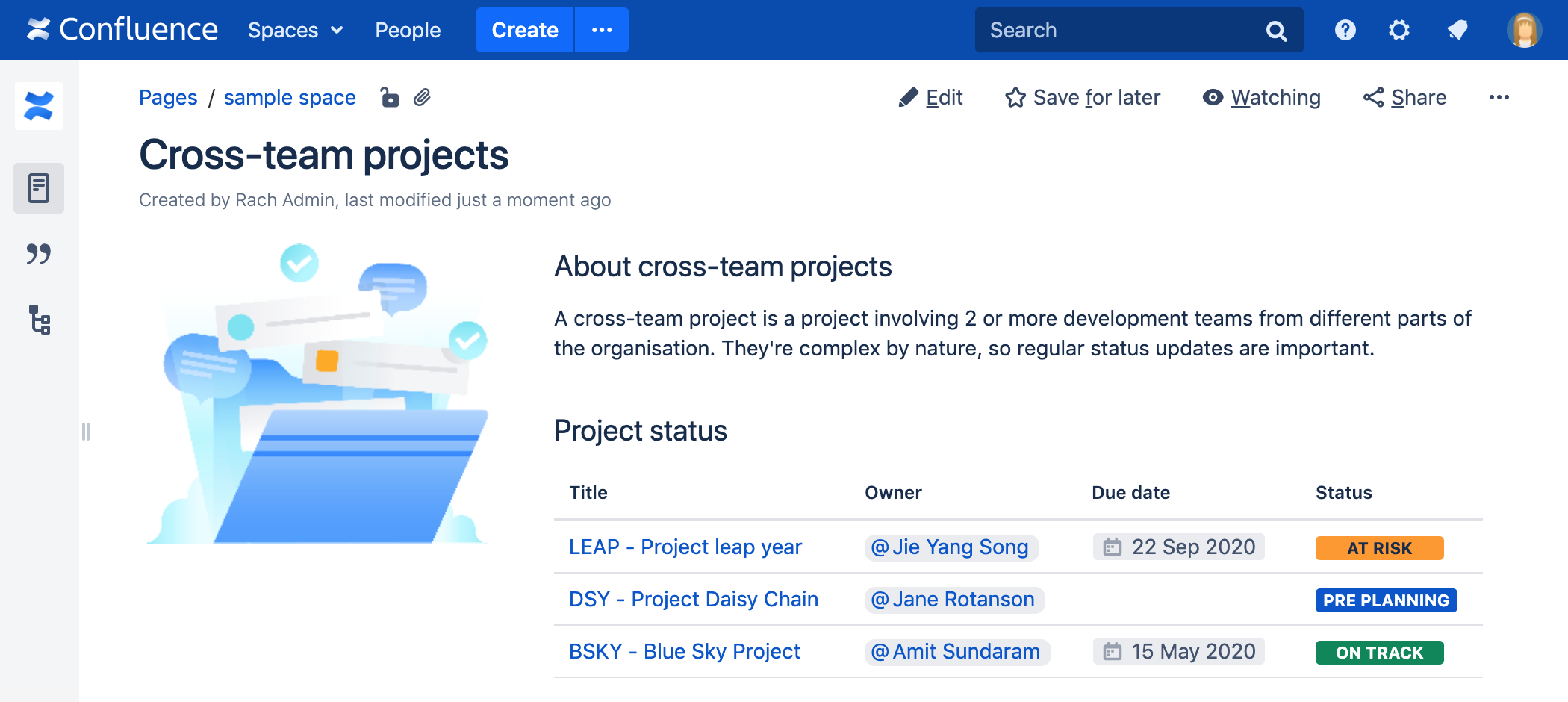
Task: Click in the Search field
Action: click(x=1120, y=30)
